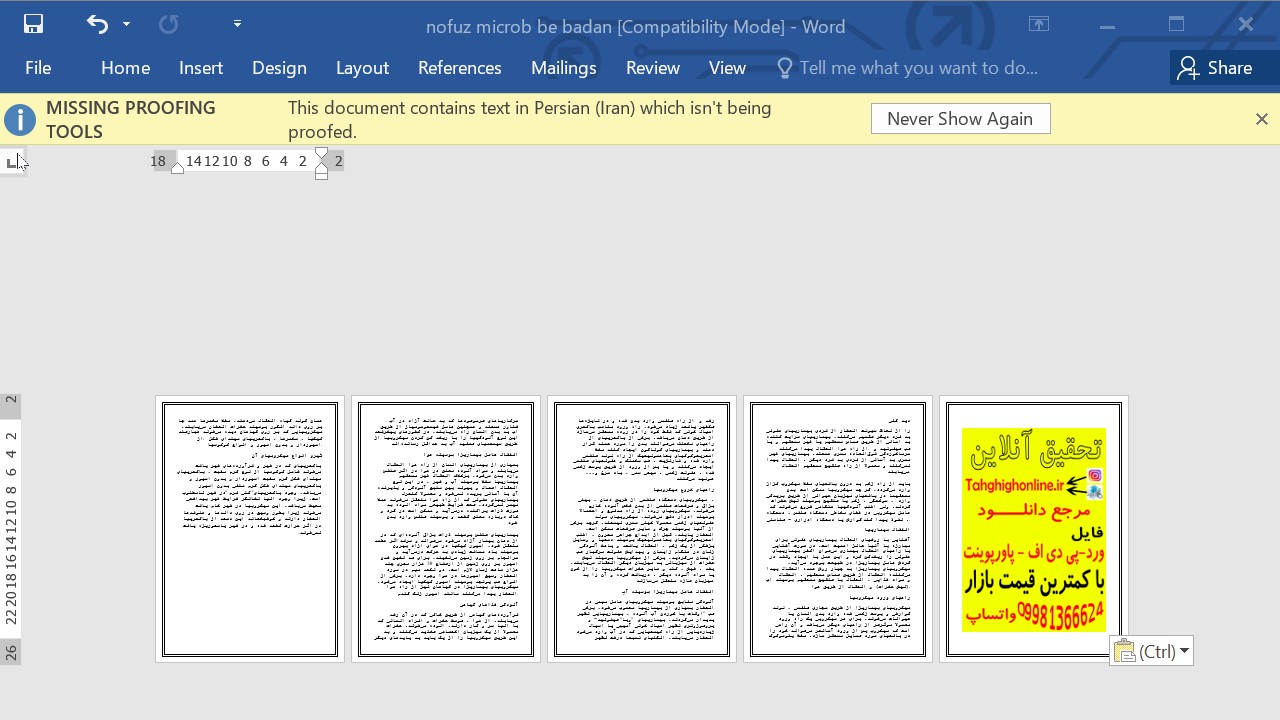
Task: Click the right indent marker on horizontal ruler
Action: point(177,168)
